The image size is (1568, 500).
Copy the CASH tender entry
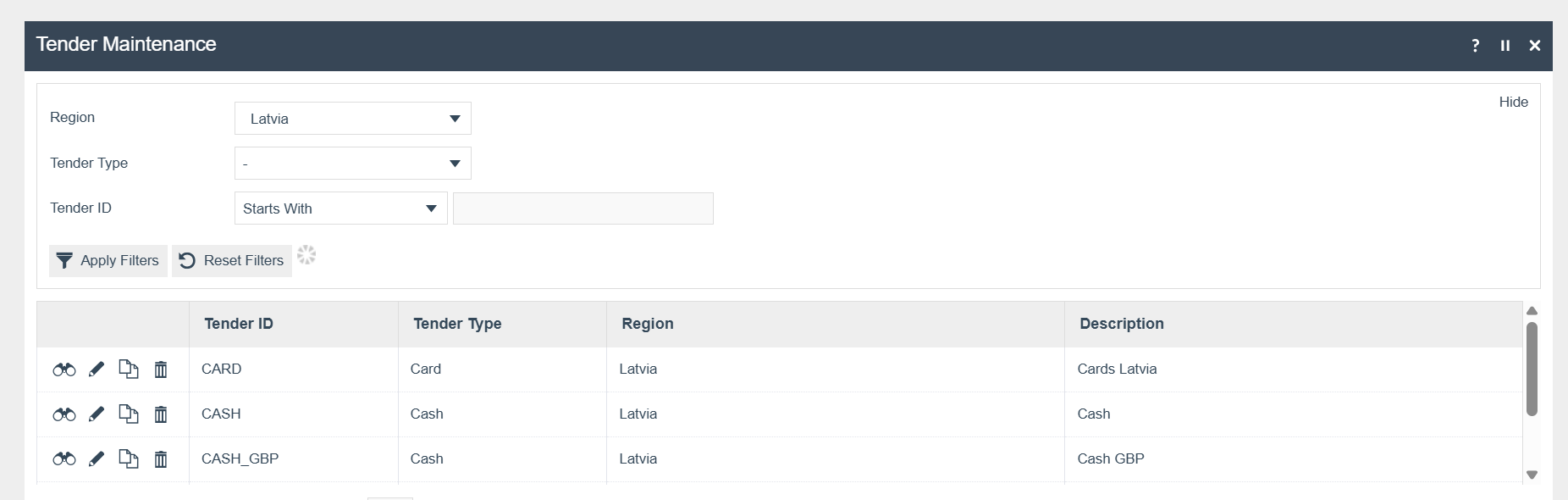point(129,414)
